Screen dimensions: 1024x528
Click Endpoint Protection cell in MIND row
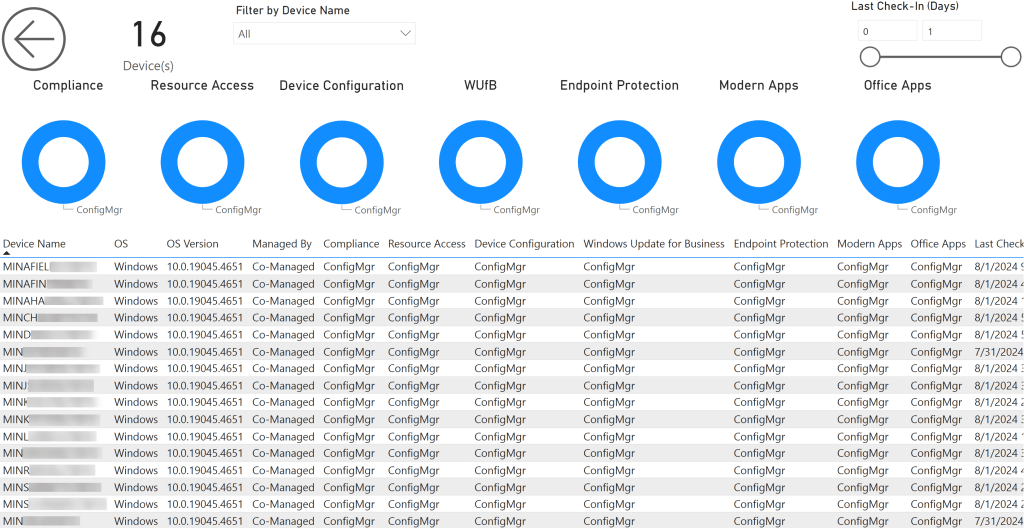(760, 335)
